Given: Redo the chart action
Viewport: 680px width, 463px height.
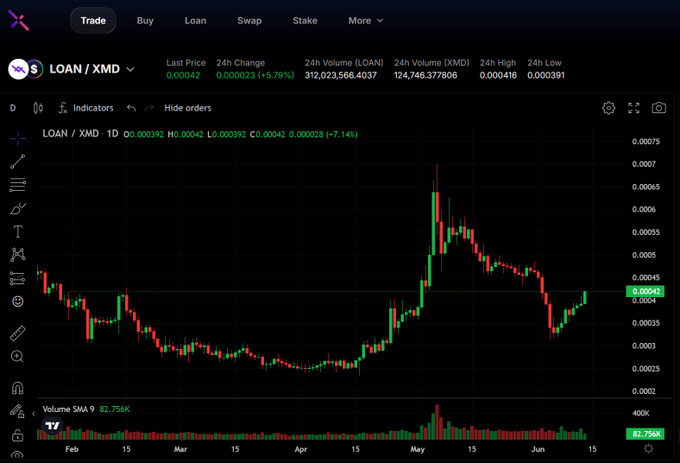Looking at the screenshot, I should pyautogui.click(x=149, y=108).
